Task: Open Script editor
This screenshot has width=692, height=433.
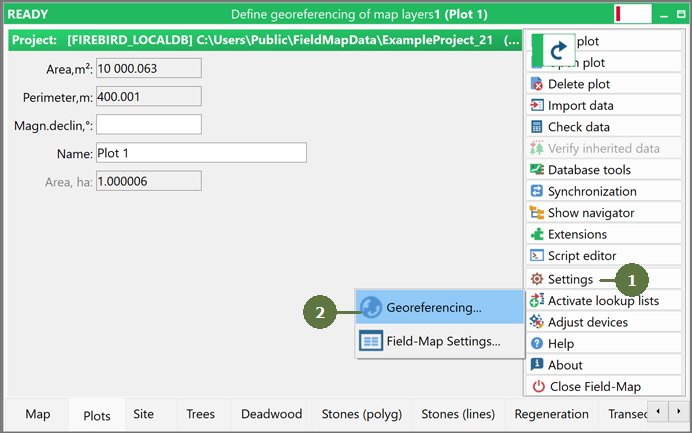Action: click(x=603, y=256)
